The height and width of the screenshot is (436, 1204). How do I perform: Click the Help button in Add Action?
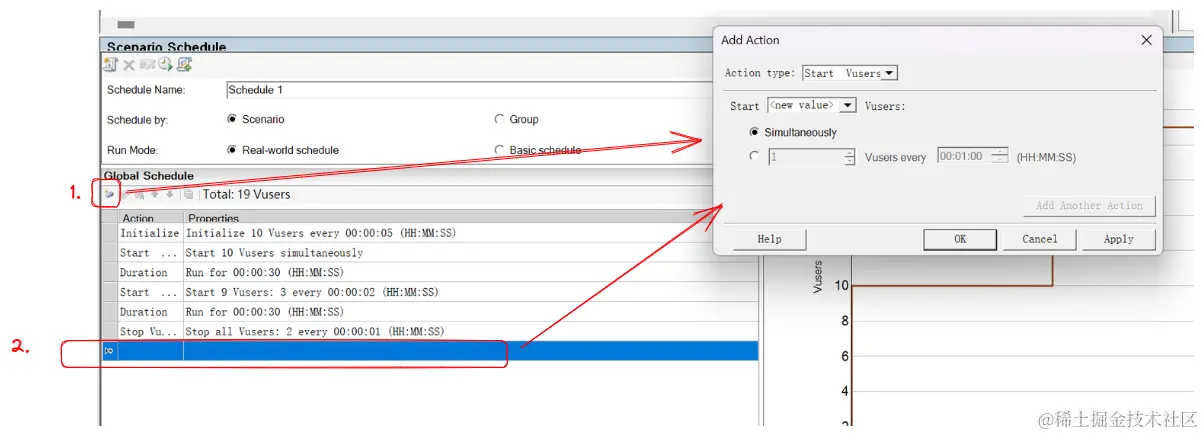coord(769,239)
